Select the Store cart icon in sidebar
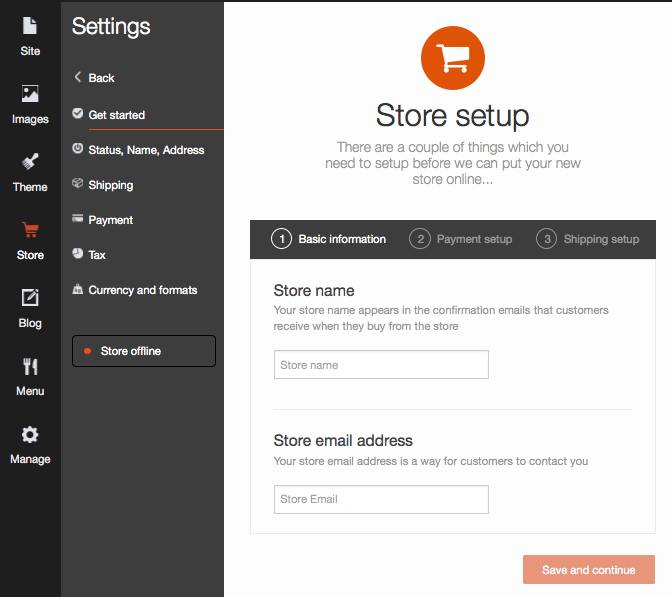Screen dimensions: 672x597 [x=30, y=230]
